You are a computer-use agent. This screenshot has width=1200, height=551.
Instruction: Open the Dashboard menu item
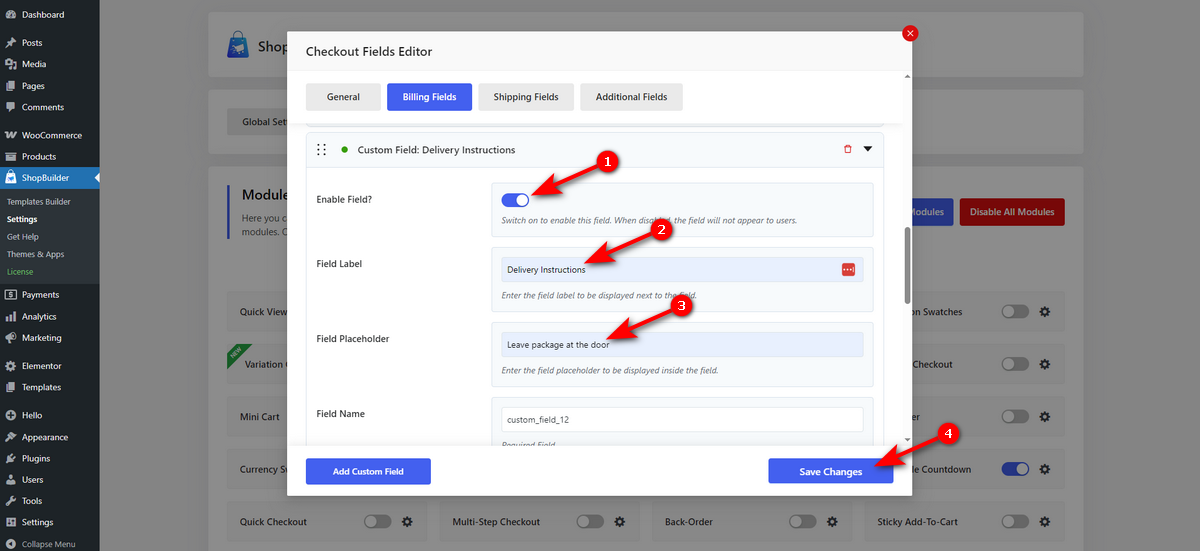click(43, 15)
